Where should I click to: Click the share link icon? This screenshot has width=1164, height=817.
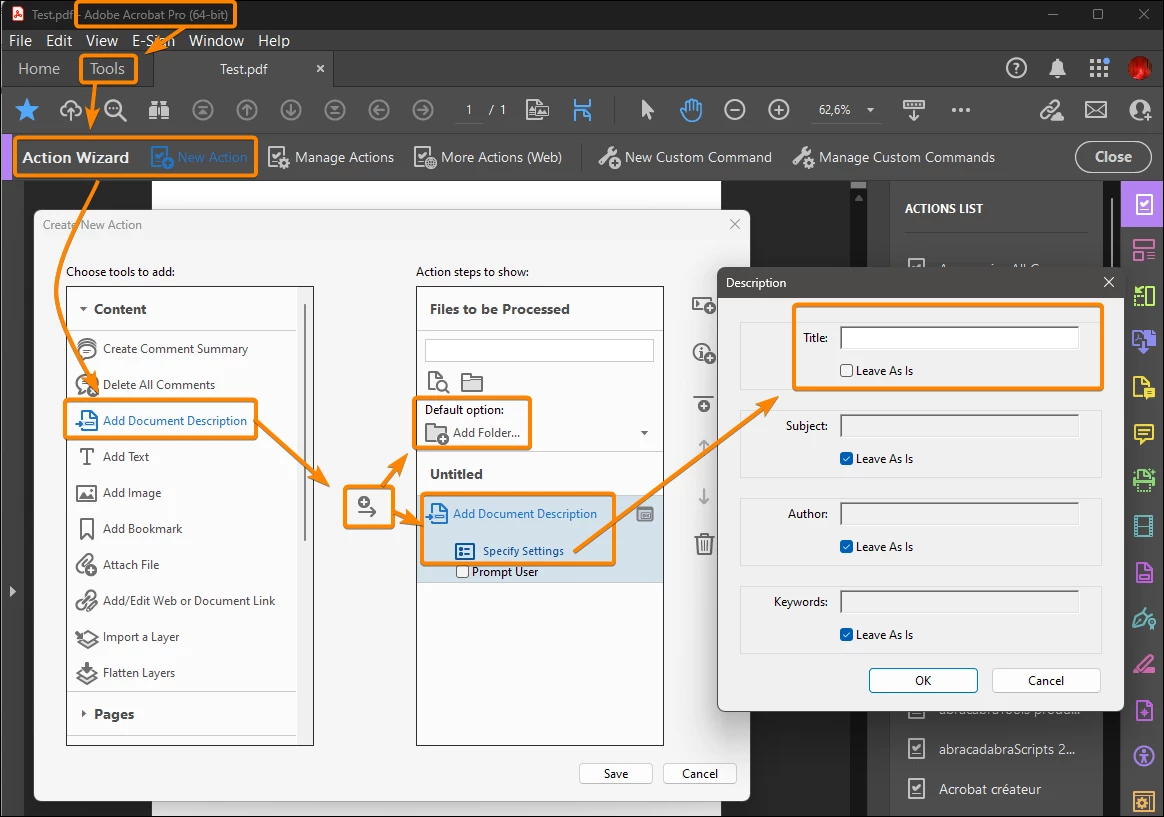point(1051,111)
